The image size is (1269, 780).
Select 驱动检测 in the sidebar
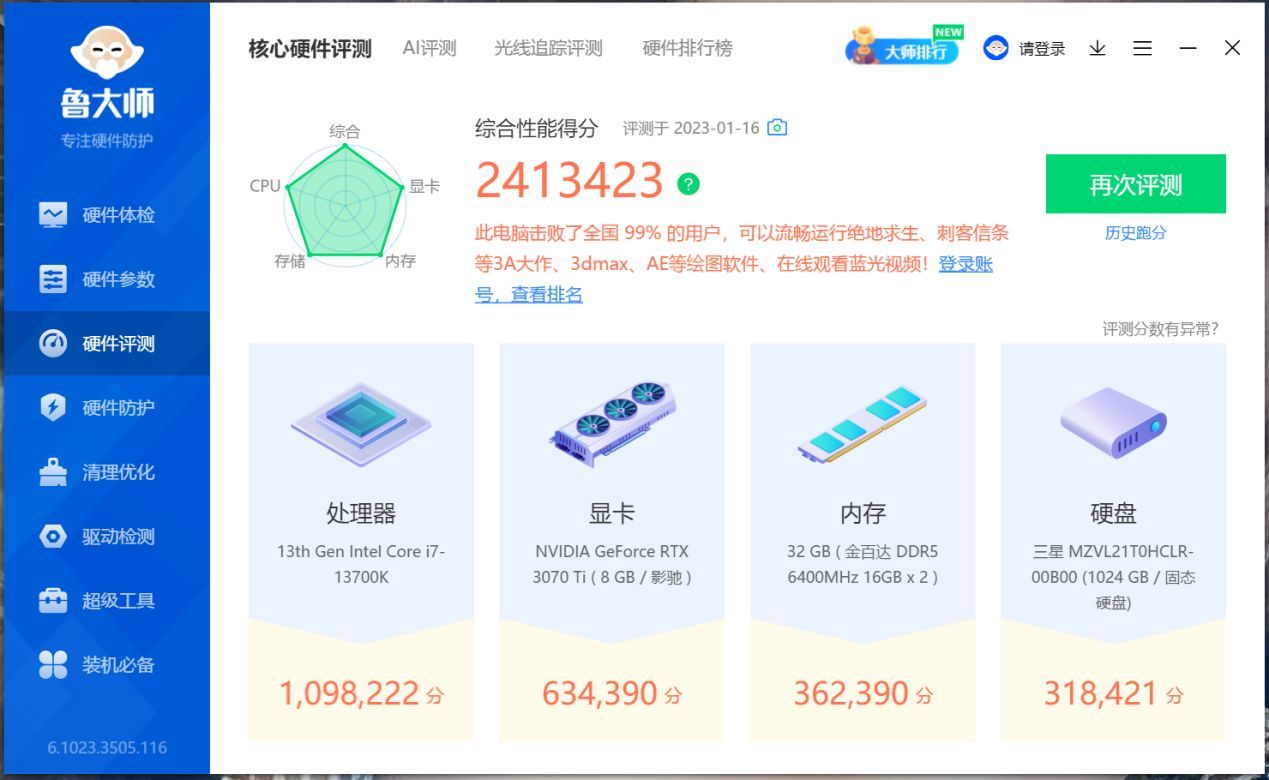coord(105,537)
